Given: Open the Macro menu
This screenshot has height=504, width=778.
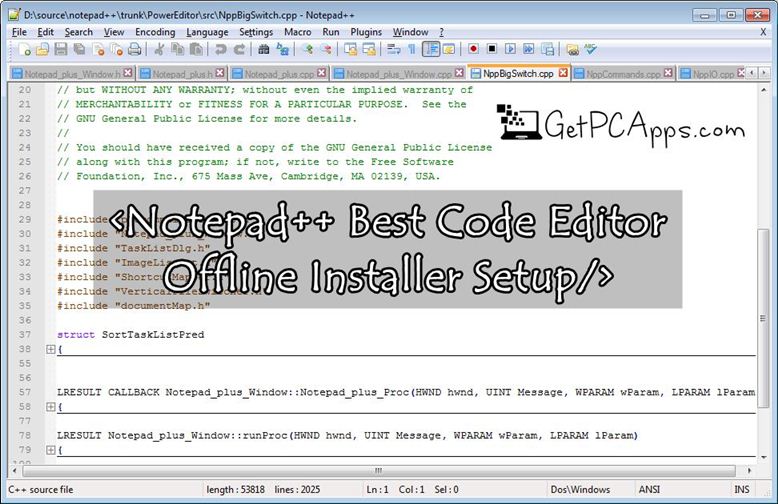Looking at the screenshot, I should 298,32.
